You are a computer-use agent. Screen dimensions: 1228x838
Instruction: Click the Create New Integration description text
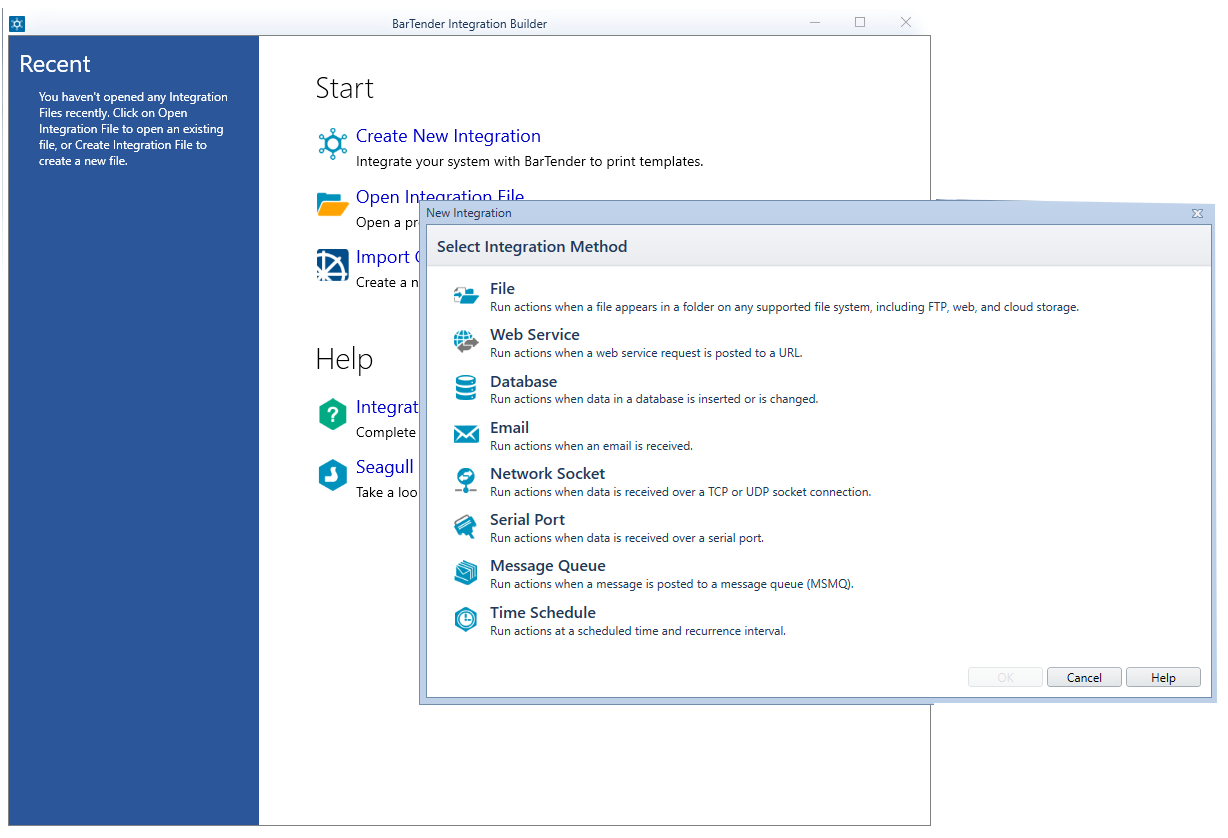[530, 161]
